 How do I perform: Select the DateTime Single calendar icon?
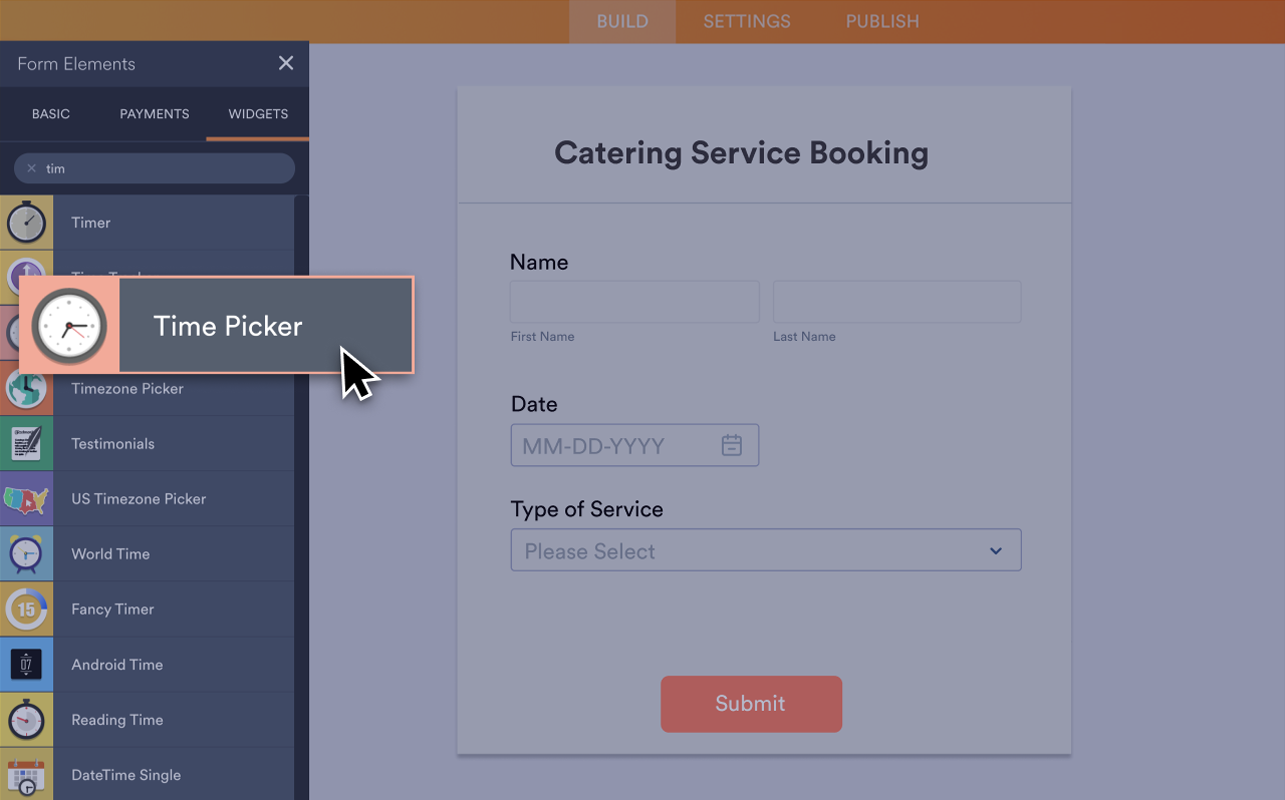click(25, 774)
